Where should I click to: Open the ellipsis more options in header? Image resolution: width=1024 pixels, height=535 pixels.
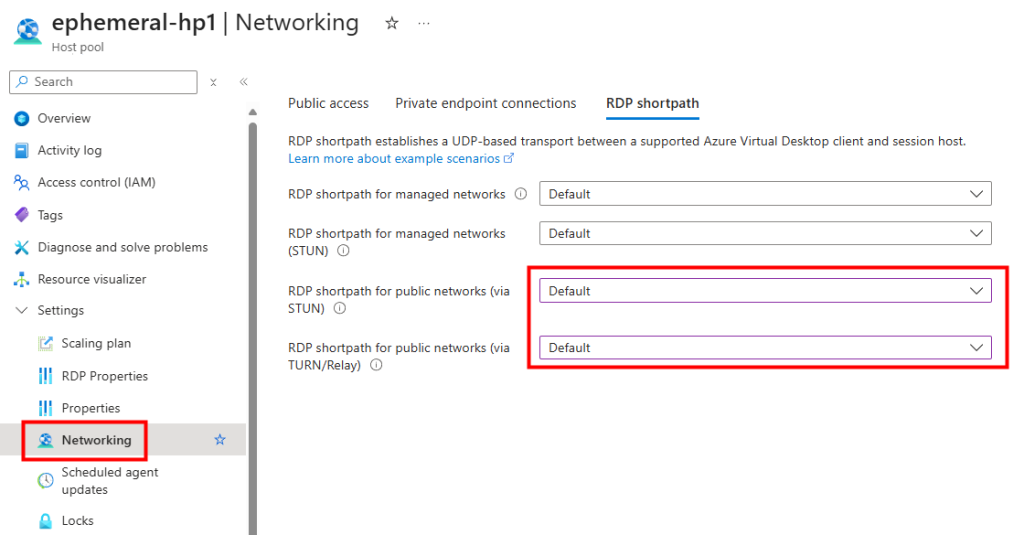424,24
